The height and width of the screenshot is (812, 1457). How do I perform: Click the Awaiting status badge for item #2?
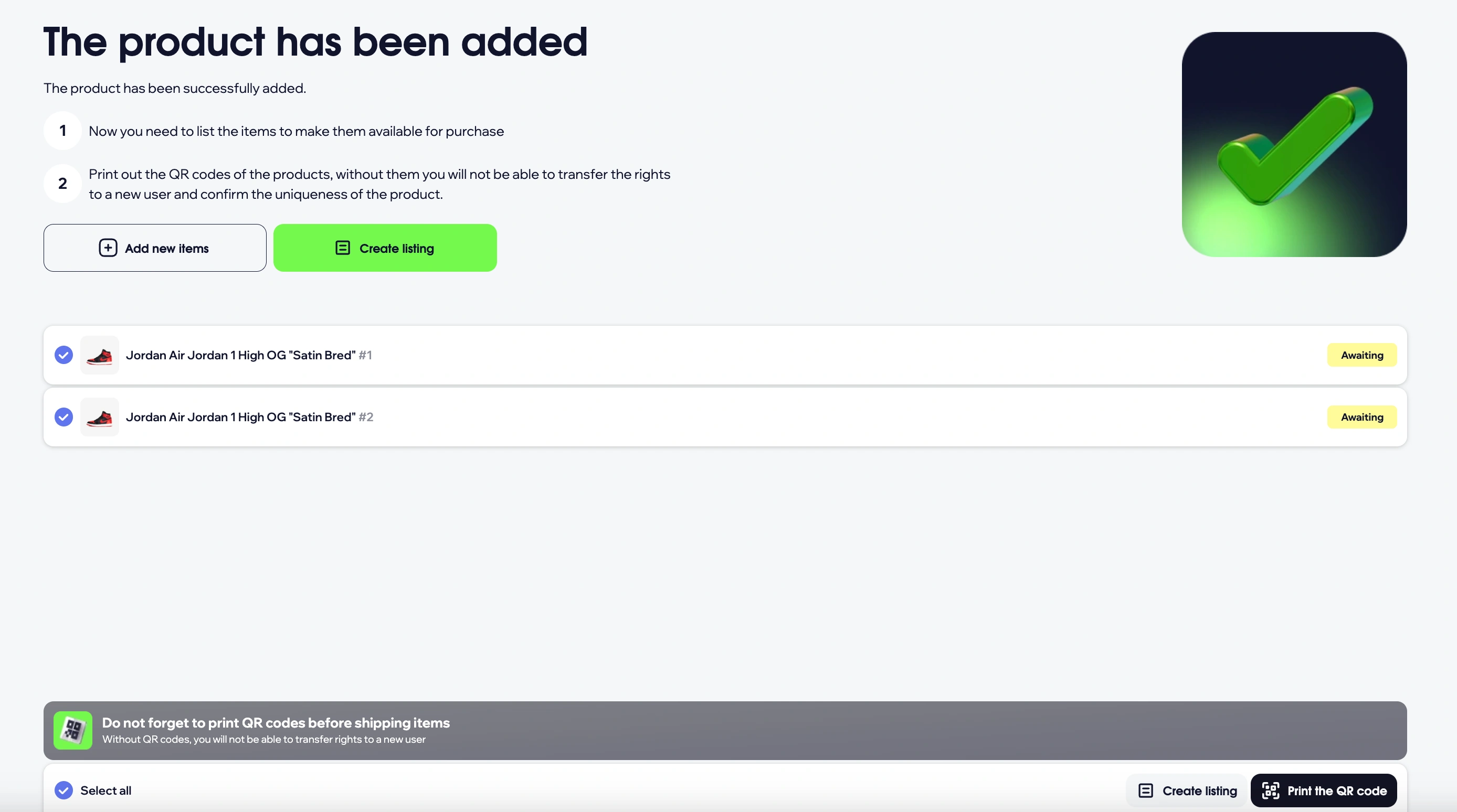click(x=1362, y=418)
